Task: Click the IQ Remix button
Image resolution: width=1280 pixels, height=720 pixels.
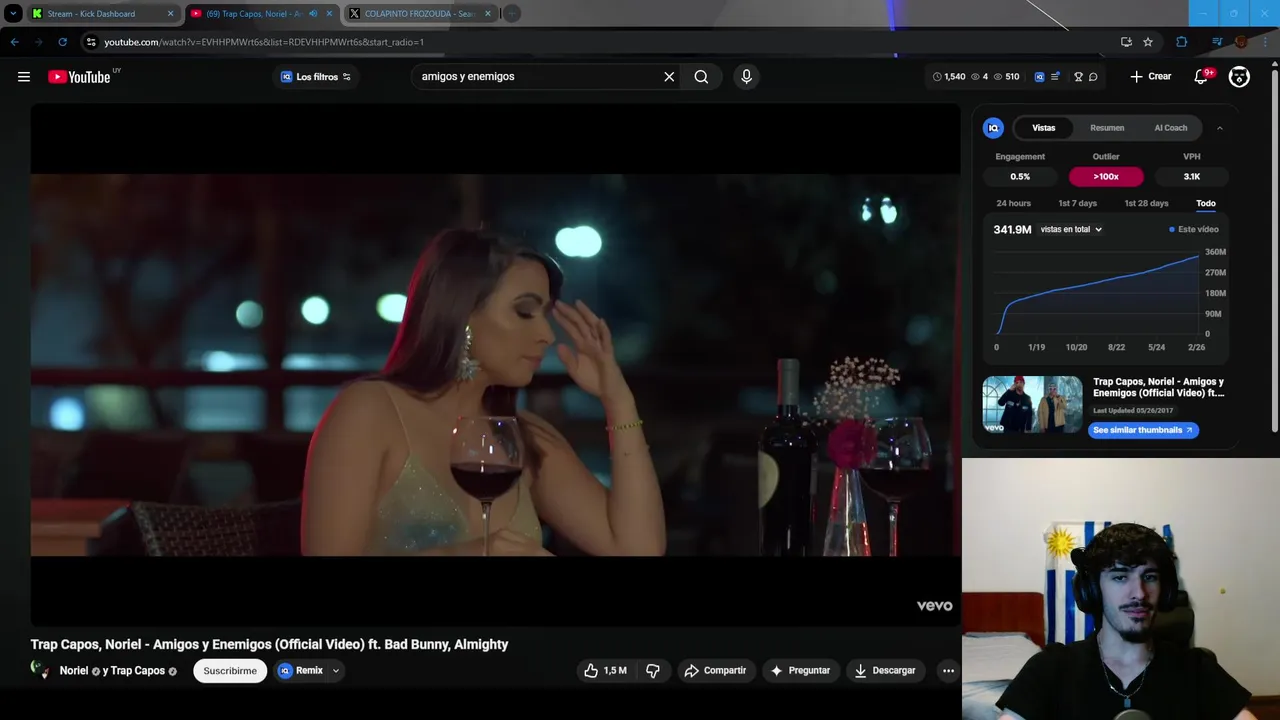Action: click(301, 671)
